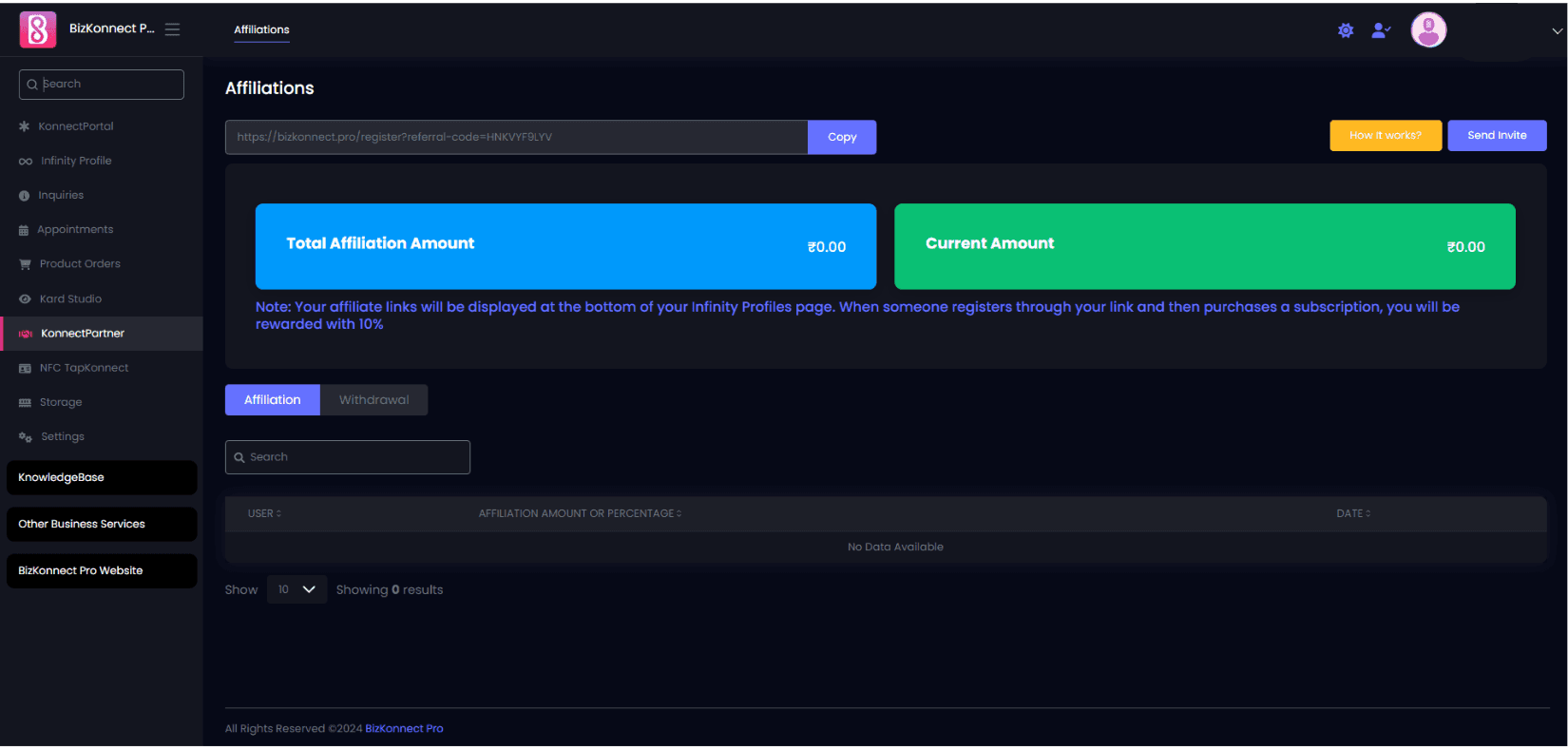
Task: Open the profile avatar picture
Action: [x=1428, y=29]
